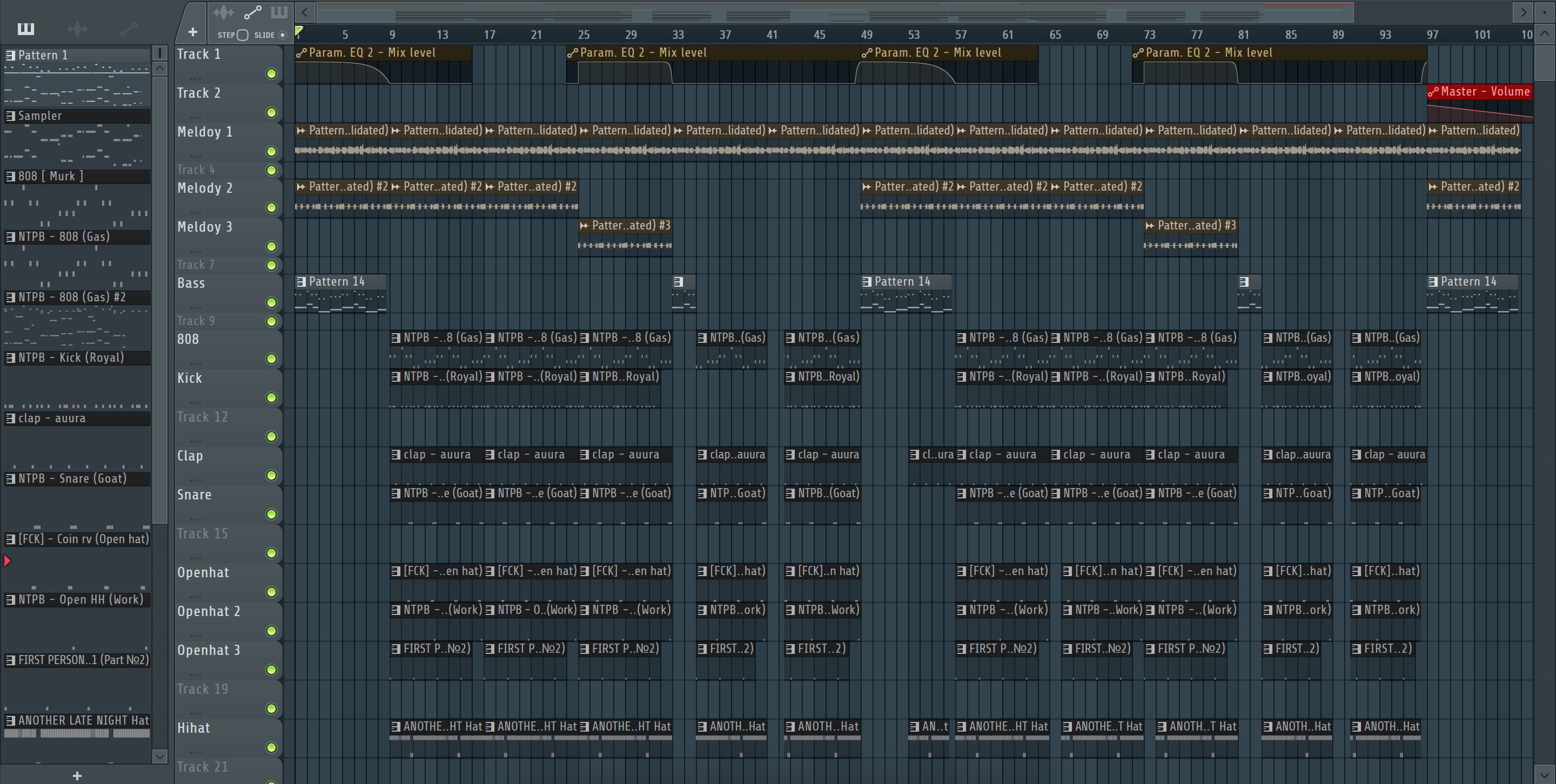The height and width of the screenshot is (784, 1556).
Task: Click bar 49 on the timeline ruler
Action: [x=866, y=35]
